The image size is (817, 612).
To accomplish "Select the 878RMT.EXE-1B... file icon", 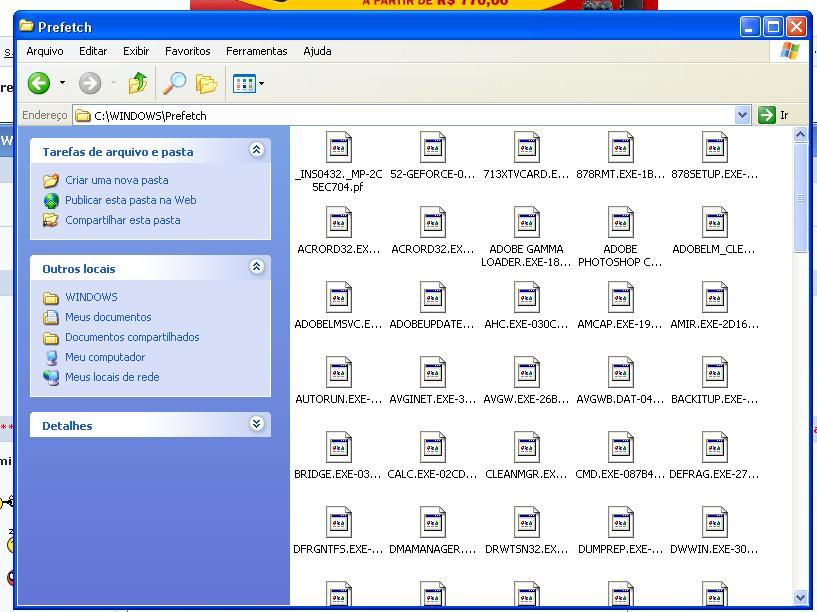I will point(621,147).
